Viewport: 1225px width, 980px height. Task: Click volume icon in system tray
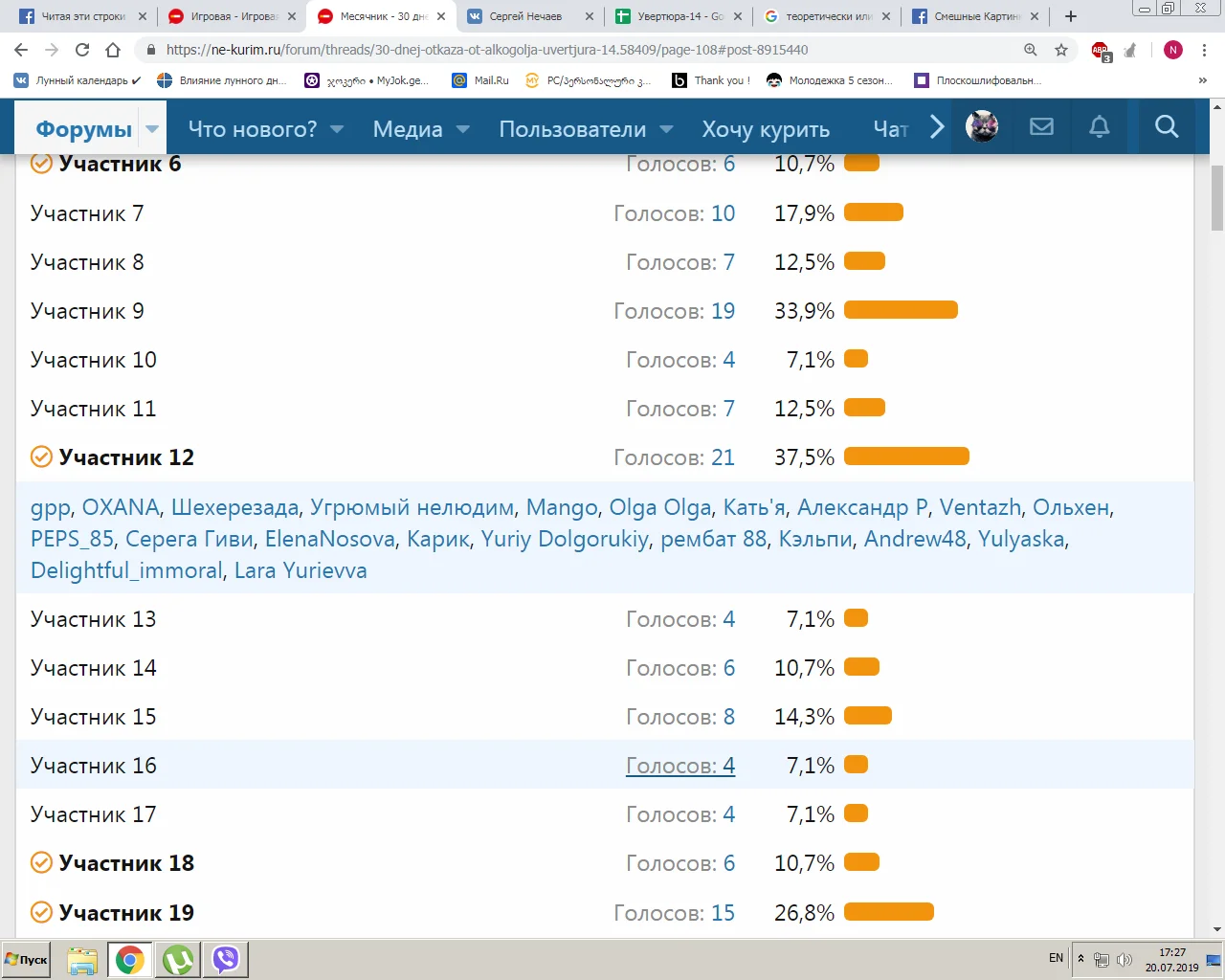tap(1124, 960)
